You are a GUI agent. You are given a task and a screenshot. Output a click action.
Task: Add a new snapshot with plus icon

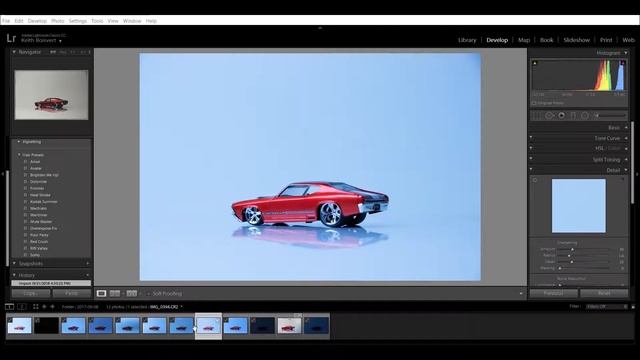(x=87, y=264)
